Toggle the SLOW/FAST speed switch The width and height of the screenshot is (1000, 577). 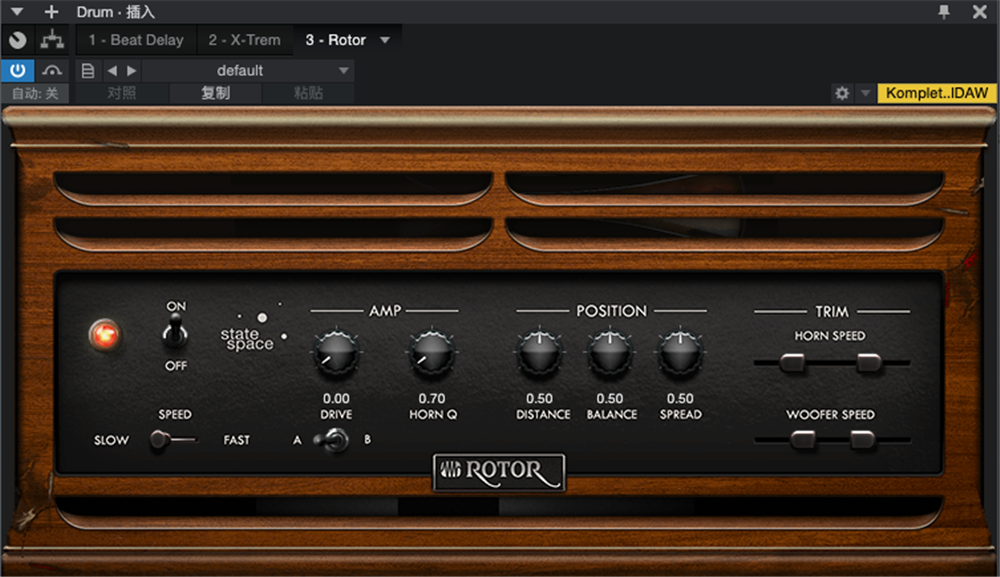(172, 439)
